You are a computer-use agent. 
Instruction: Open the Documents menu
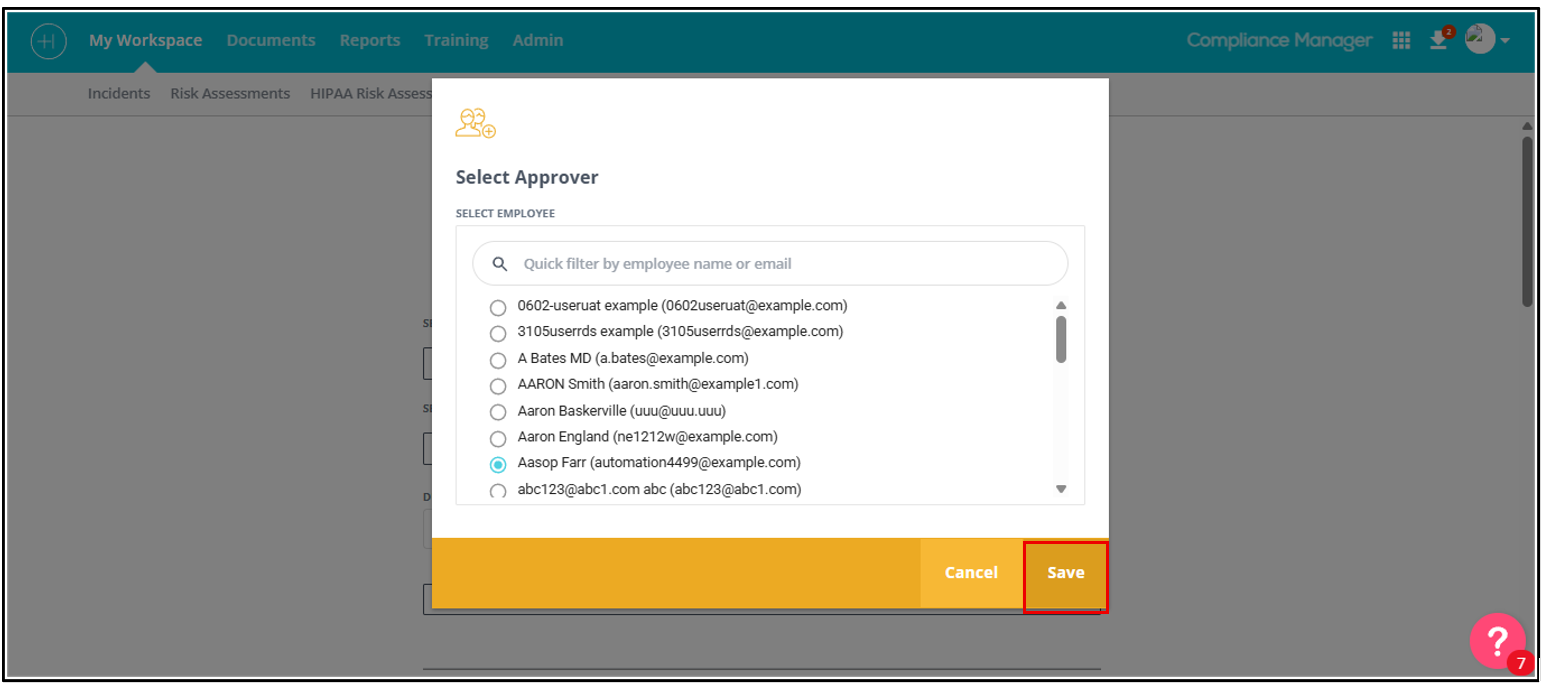271,40
